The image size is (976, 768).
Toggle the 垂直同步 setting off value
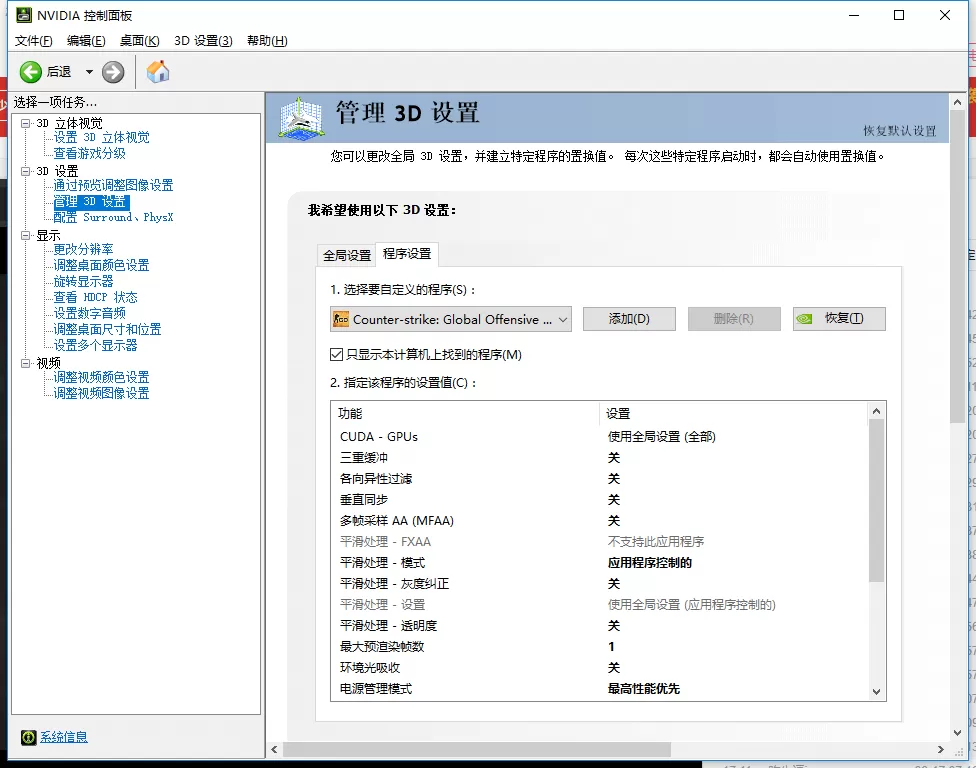(612, 500)
